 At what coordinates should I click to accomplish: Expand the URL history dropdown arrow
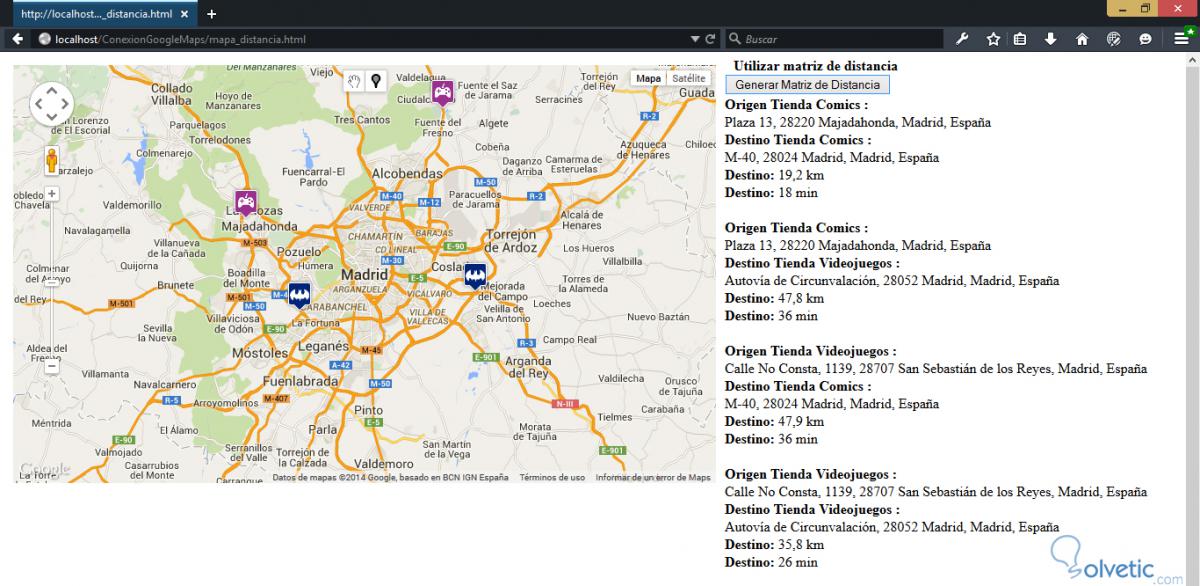696,39
